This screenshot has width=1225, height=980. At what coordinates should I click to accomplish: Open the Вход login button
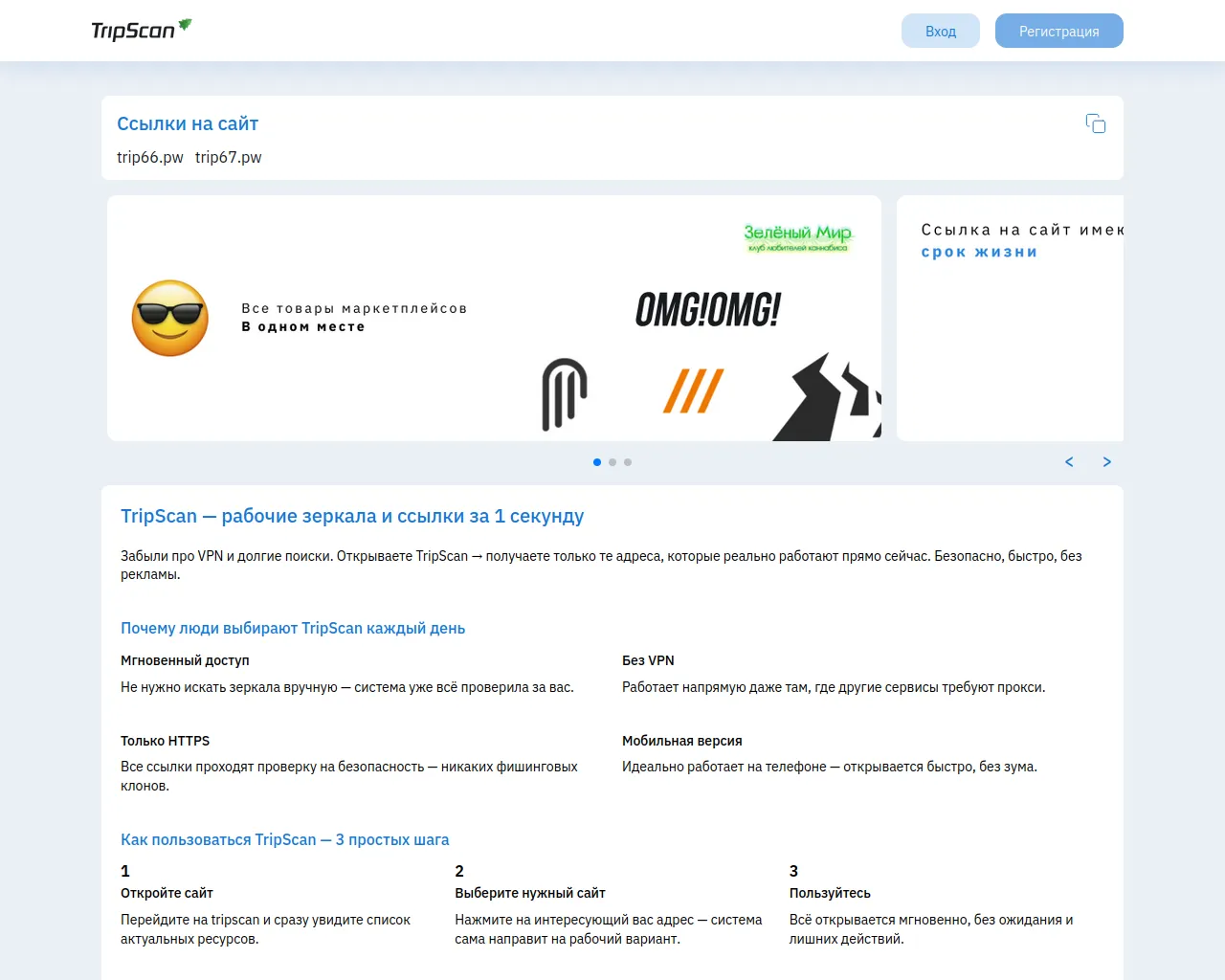point(941,31)
